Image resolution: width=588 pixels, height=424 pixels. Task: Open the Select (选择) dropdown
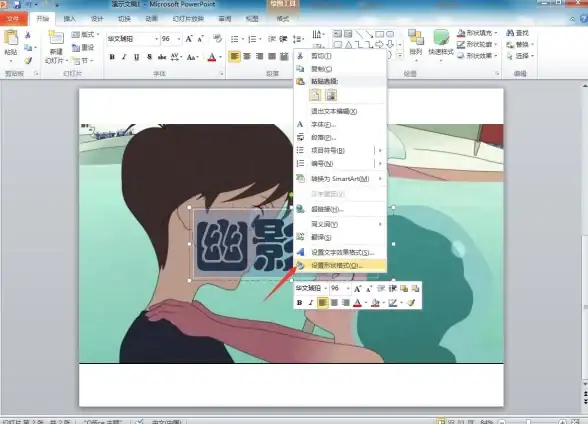pos(520,56)
